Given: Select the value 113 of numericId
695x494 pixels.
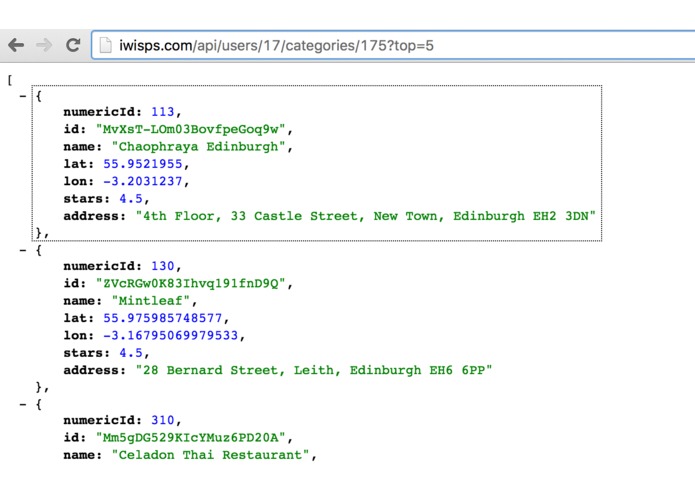Looking at the screenshot, I should pyautogui.click(x=163, y=112).
